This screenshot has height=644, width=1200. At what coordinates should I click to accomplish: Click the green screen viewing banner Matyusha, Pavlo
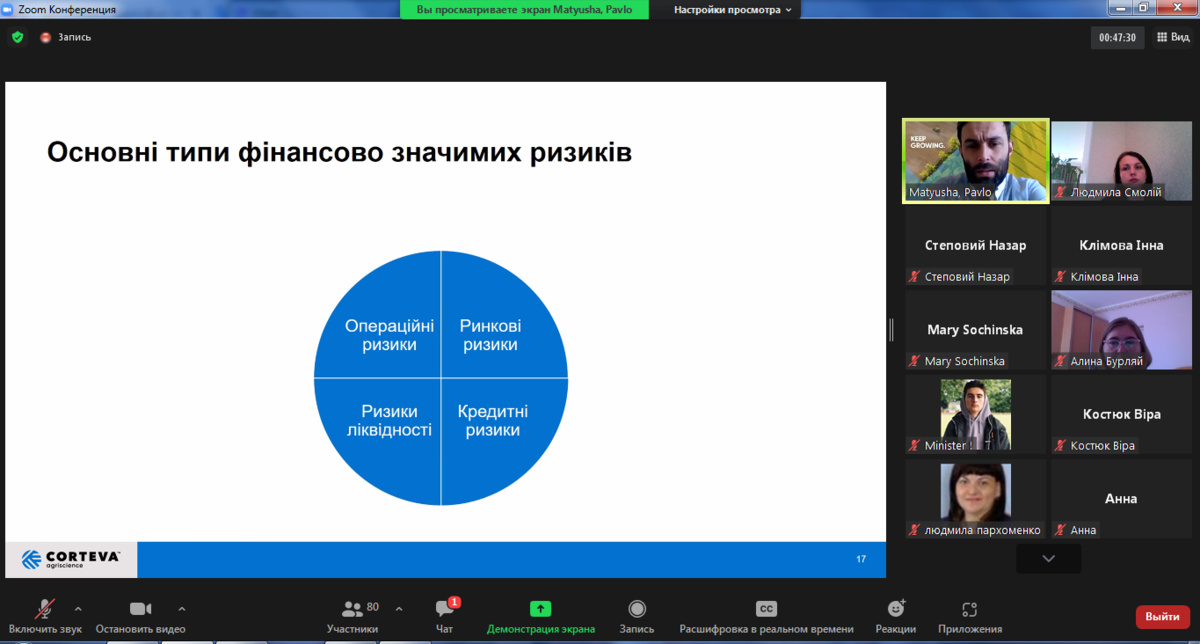pyautogui.click(x=525, y=9)
